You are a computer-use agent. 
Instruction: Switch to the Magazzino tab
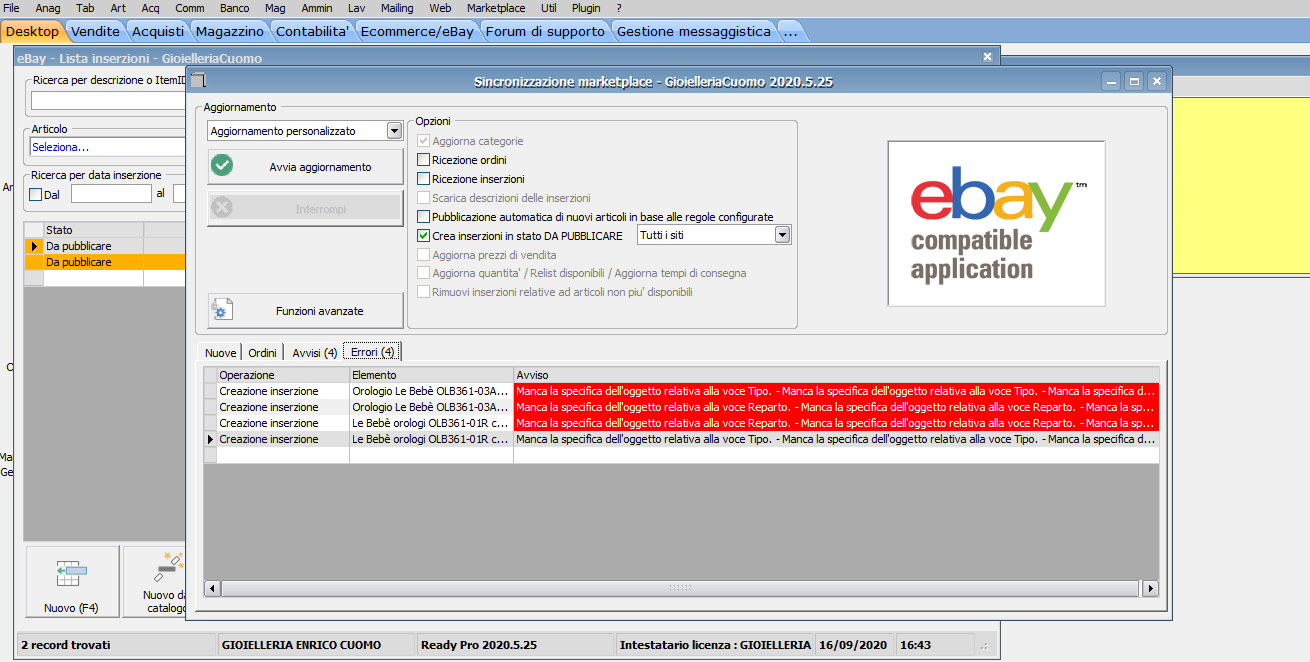point(229,31)
